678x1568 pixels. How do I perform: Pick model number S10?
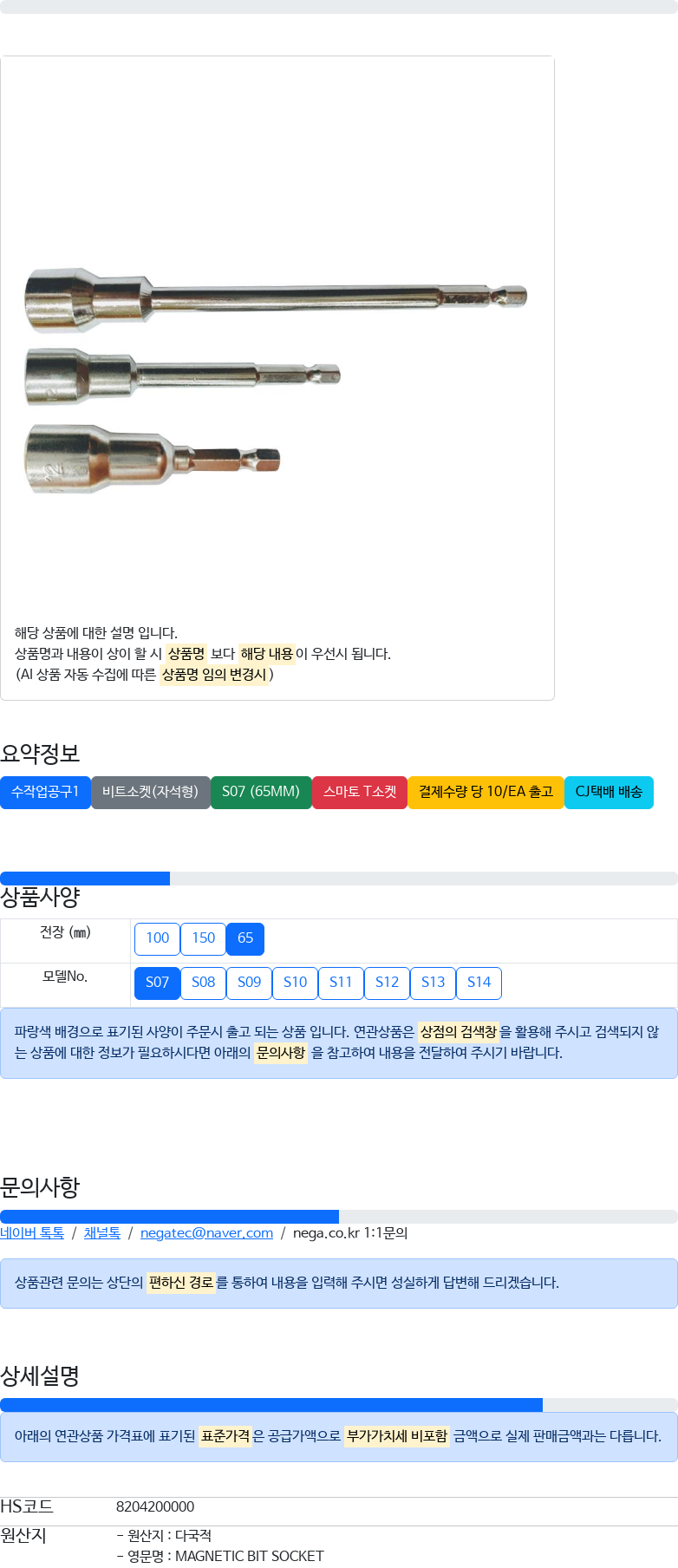click(295, 983)
